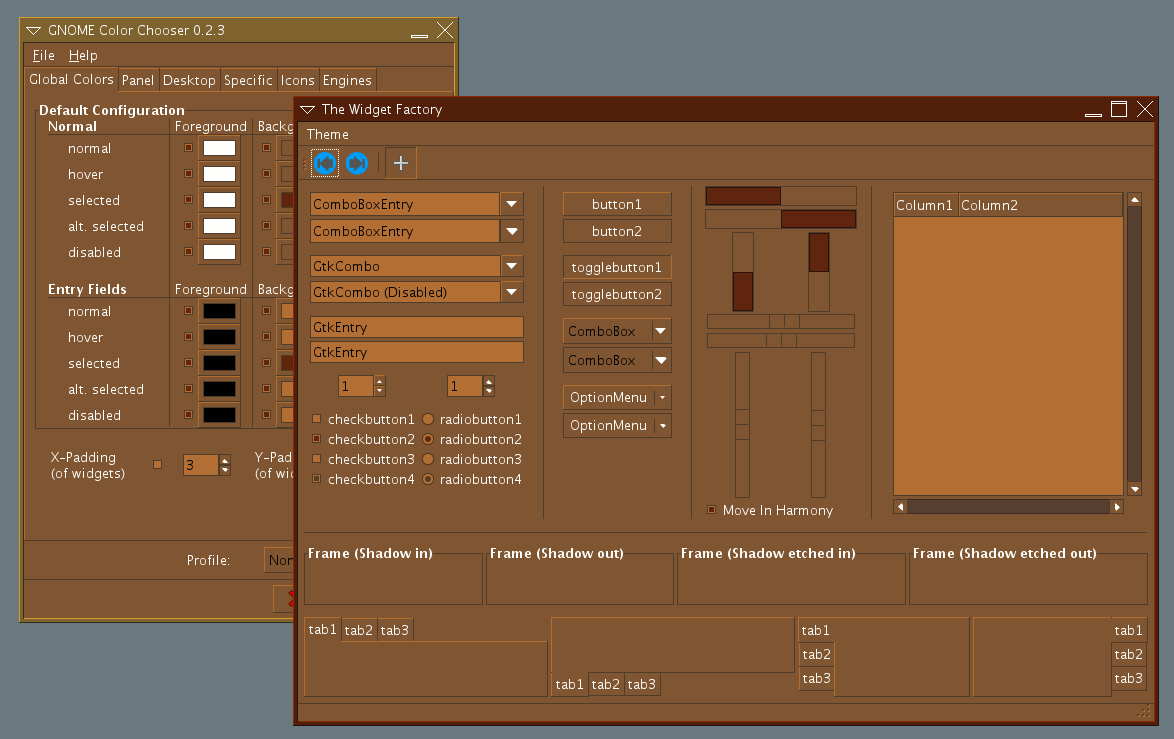The height and width of the screenshot is (739, 1174).
Task: Increment the X-Padding spin value
Action: [225, 460]
